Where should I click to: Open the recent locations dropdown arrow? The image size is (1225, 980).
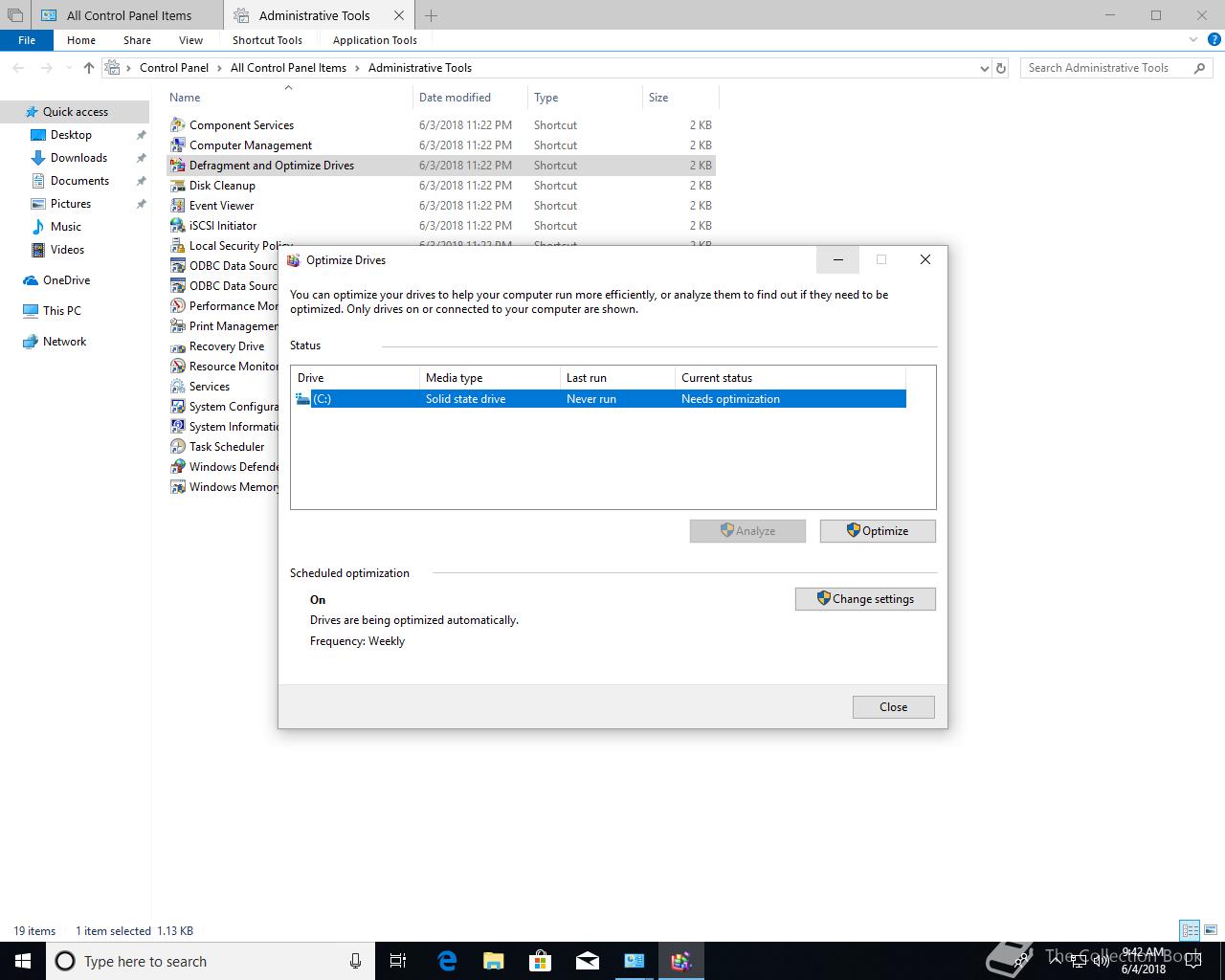(69, 68)
